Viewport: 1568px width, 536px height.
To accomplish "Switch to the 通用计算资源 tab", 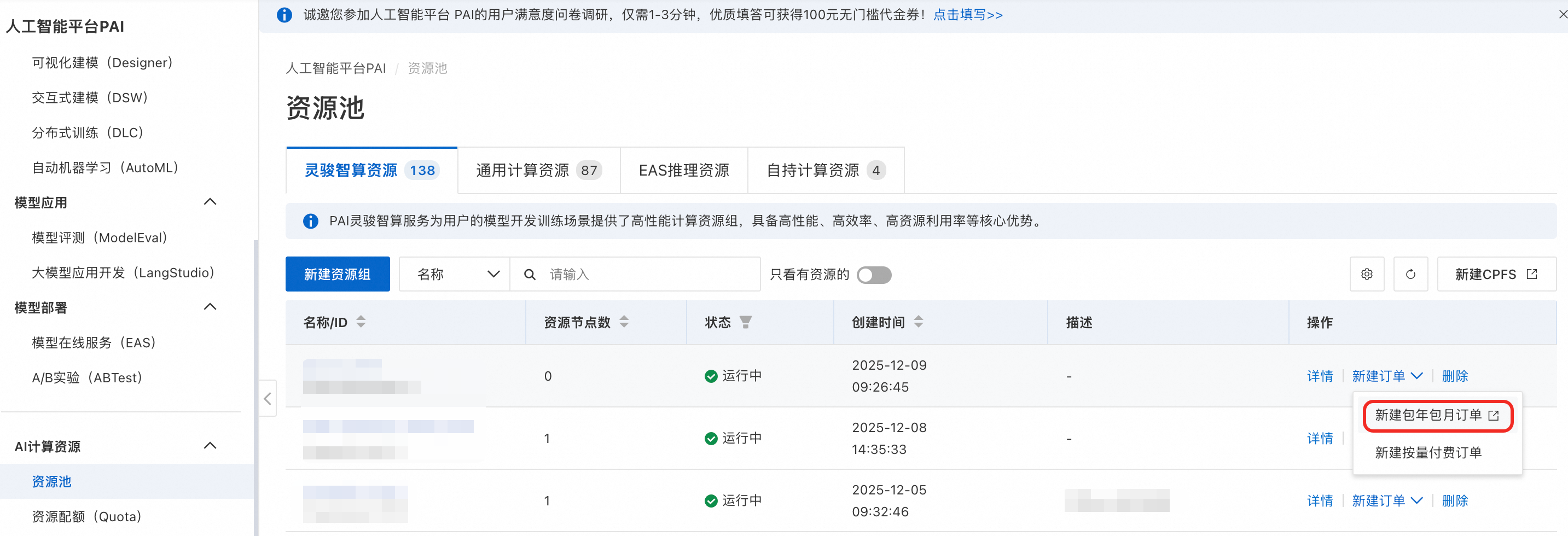I will [x=538, y=170].
